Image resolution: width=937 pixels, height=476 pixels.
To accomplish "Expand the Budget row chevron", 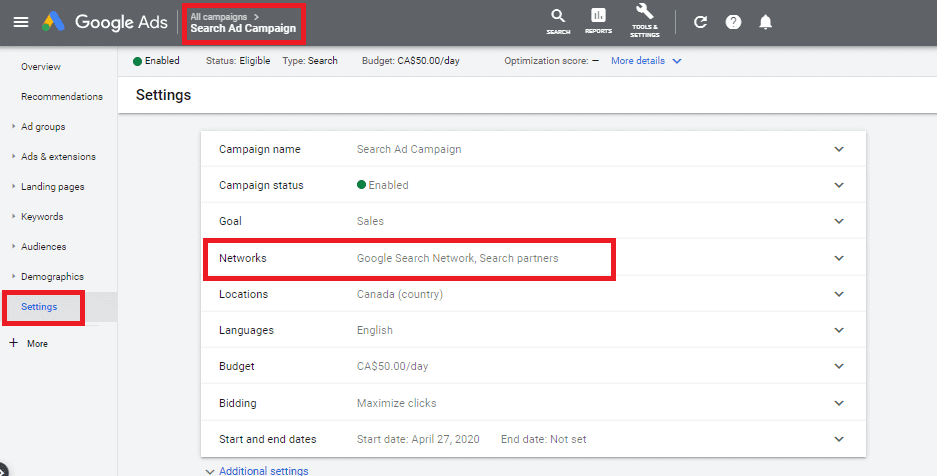I will [x=839, y=366].
